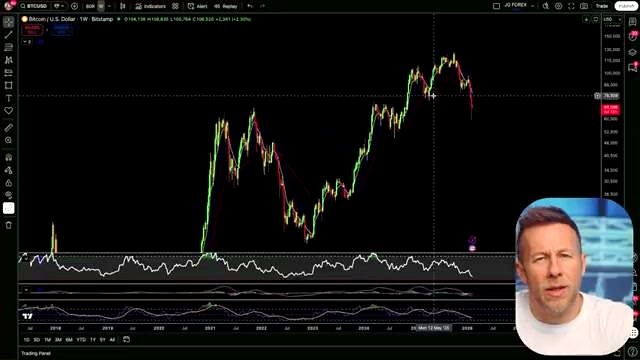
Task: Select the 6M date range
Action: click(x=69, y=340)
